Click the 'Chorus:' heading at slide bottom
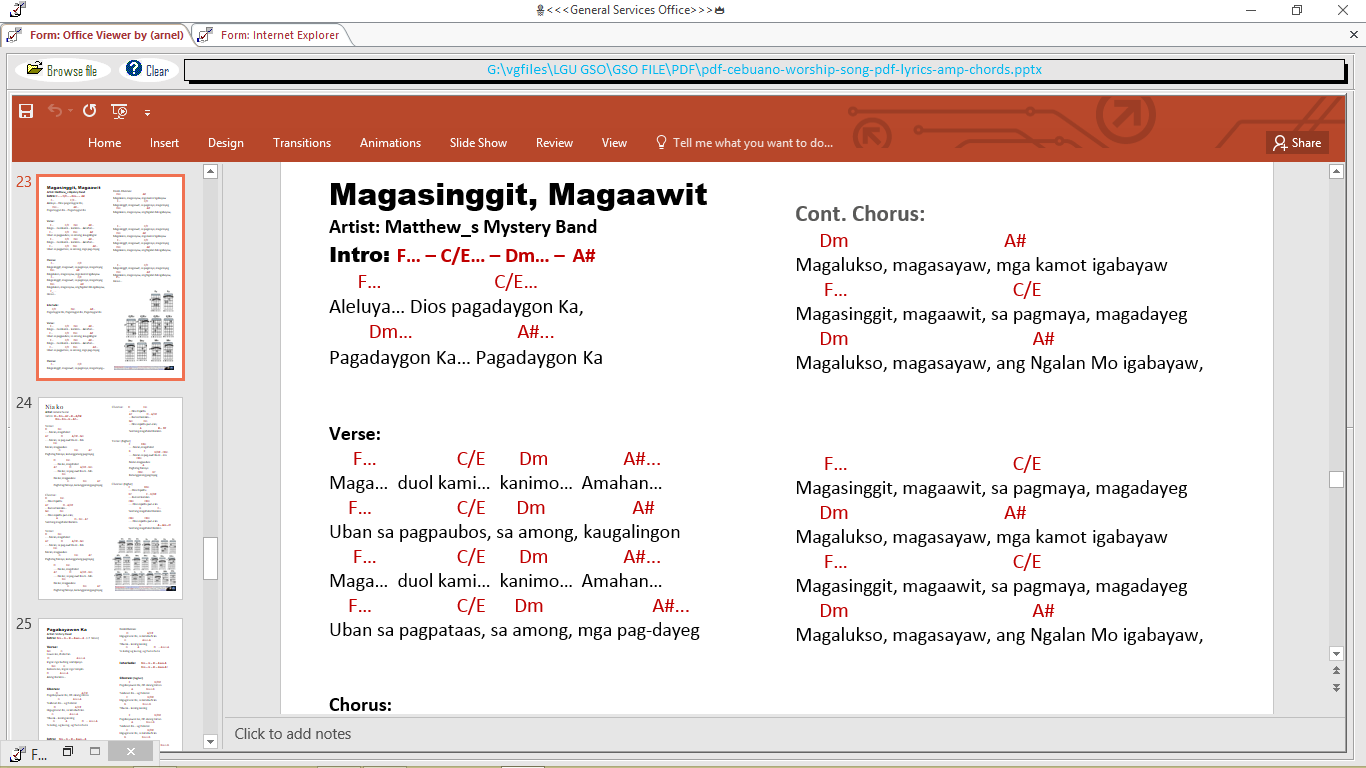Viewport: 1366px width, 768px height. [x=360, y=705]
